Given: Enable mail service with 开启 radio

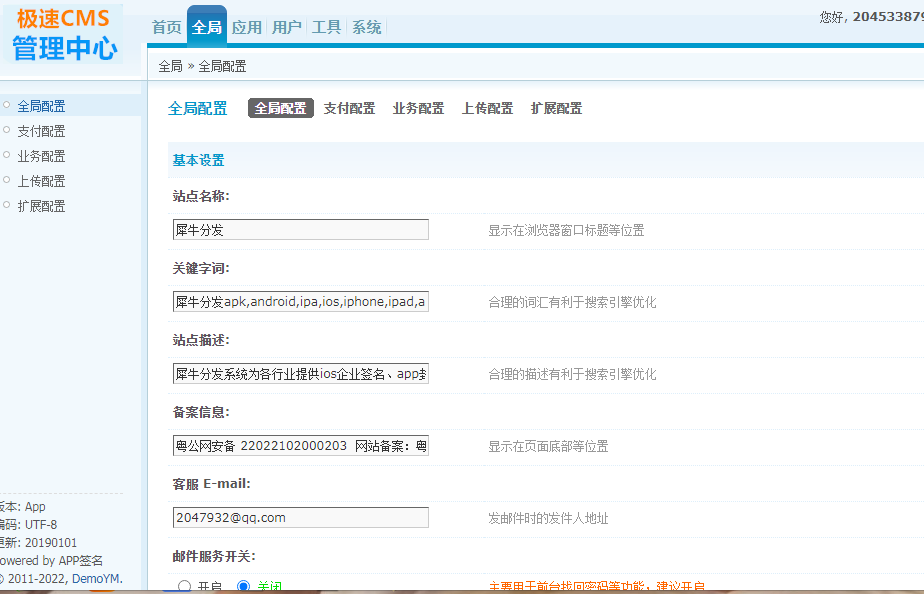Looking at the screenshot, I should pos(184,587).
